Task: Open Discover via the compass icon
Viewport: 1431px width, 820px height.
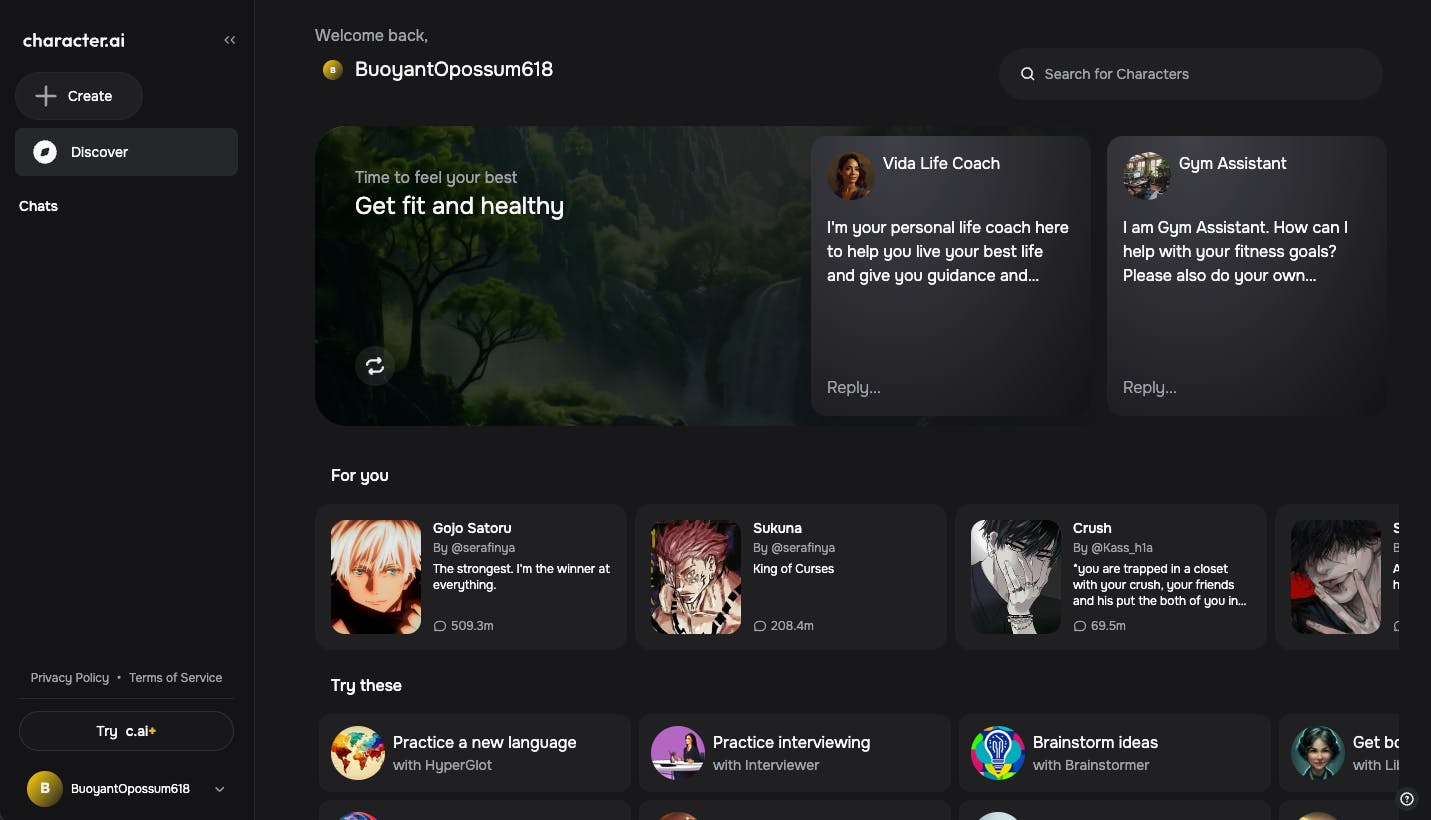Action: [x=45, y=152]
